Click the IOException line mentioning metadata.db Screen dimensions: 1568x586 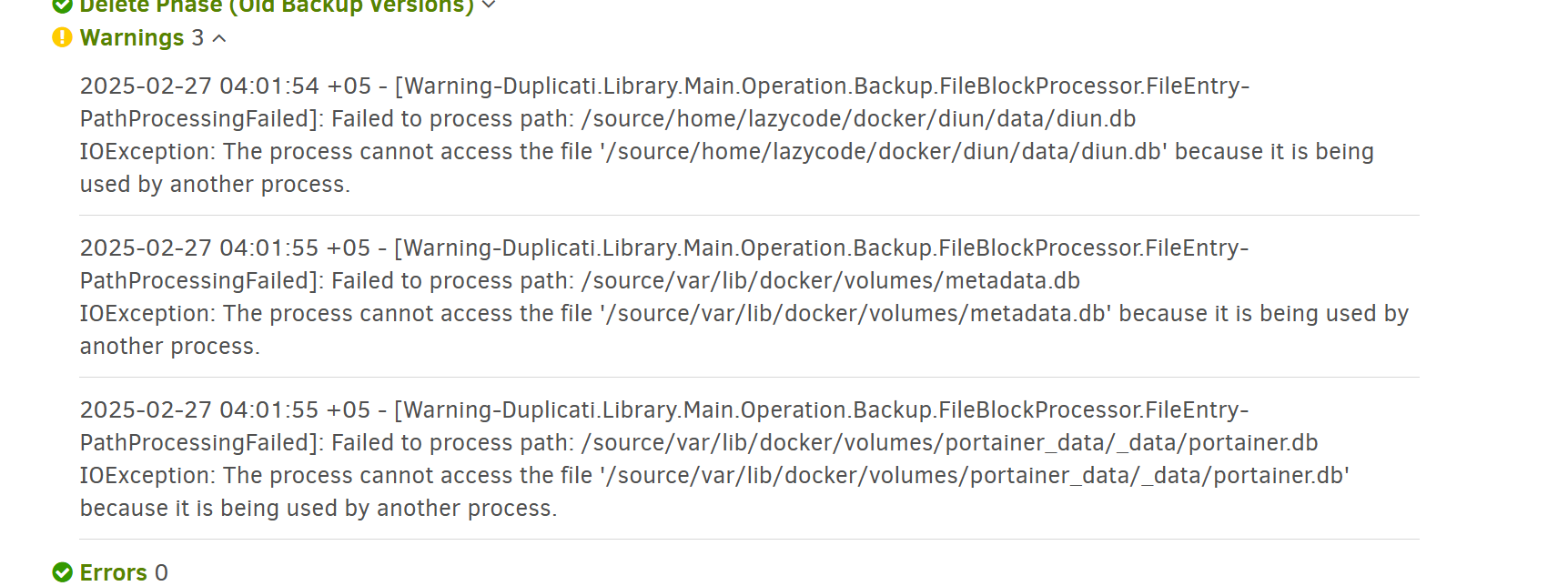point(744,314)
